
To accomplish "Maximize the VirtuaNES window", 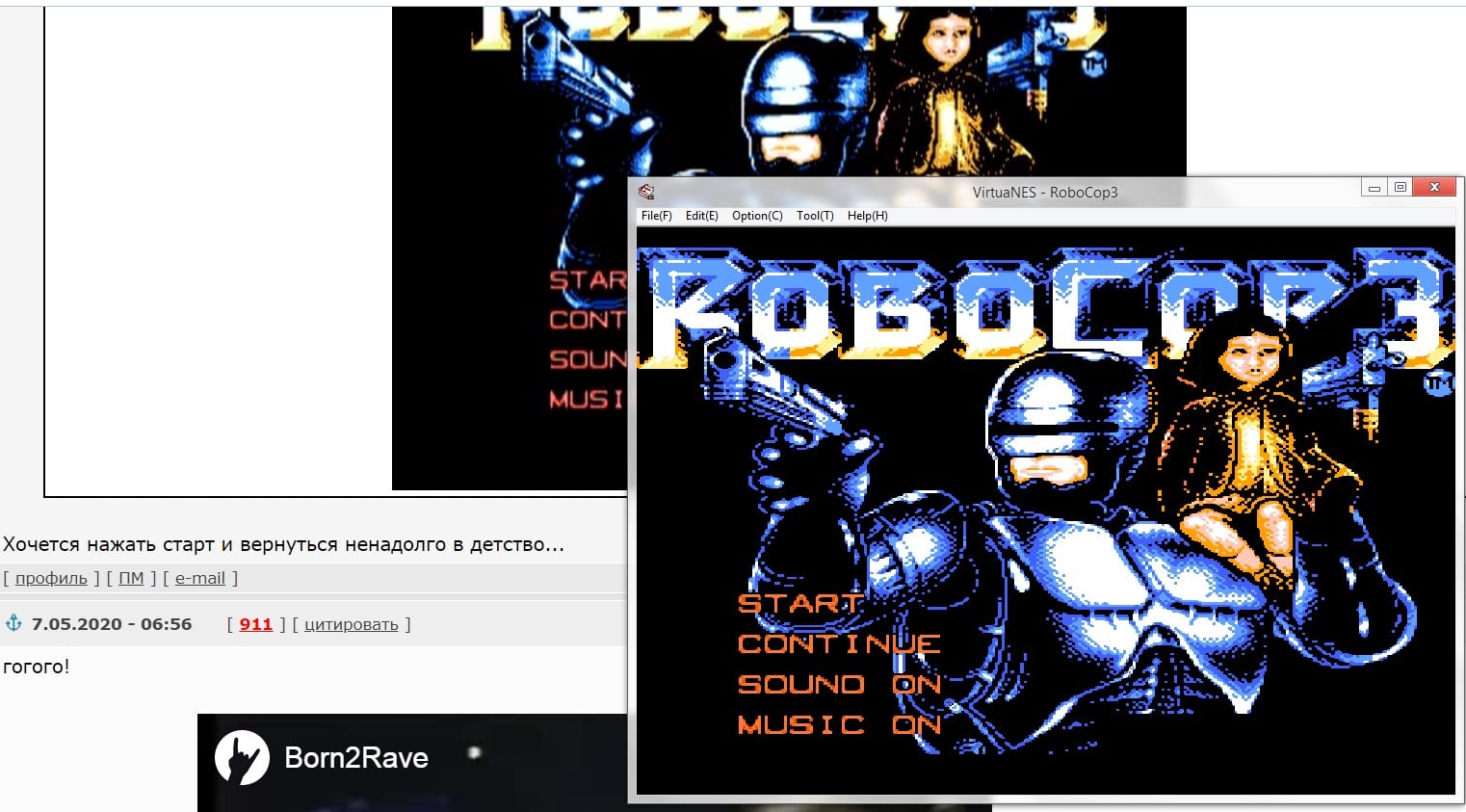I will click(1401, 188).
